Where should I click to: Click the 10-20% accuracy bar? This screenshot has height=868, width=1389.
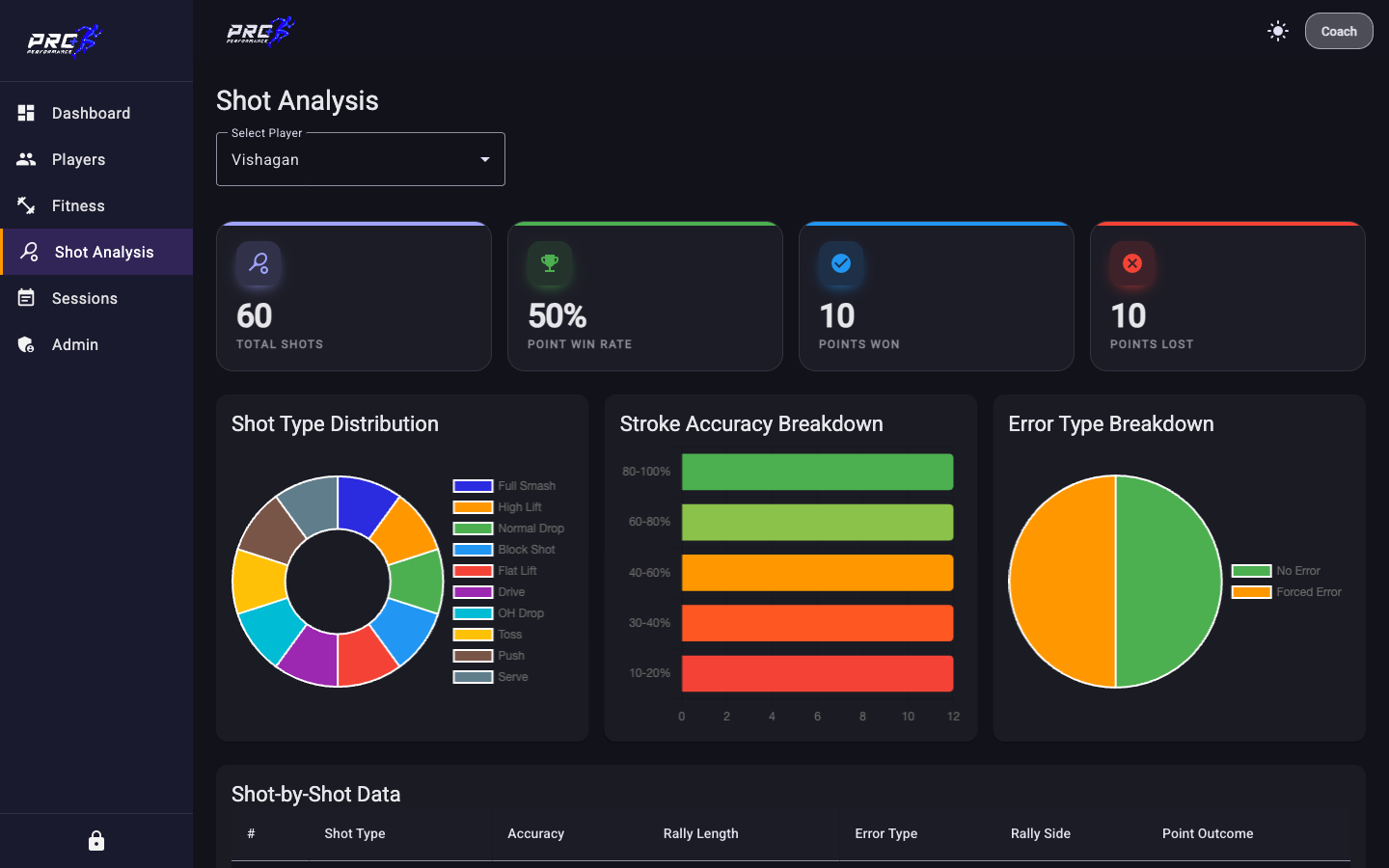pyautogui.click(x=817, y=673)
